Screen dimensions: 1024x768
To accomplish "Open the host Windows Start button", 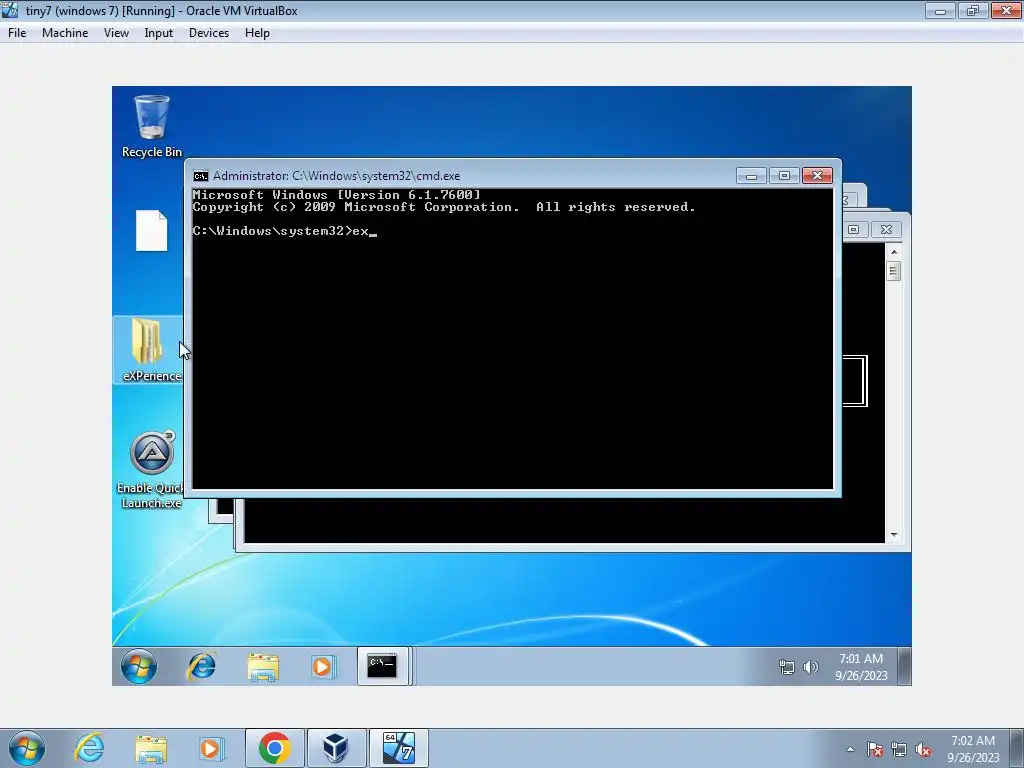I will [x=27, y=748].
